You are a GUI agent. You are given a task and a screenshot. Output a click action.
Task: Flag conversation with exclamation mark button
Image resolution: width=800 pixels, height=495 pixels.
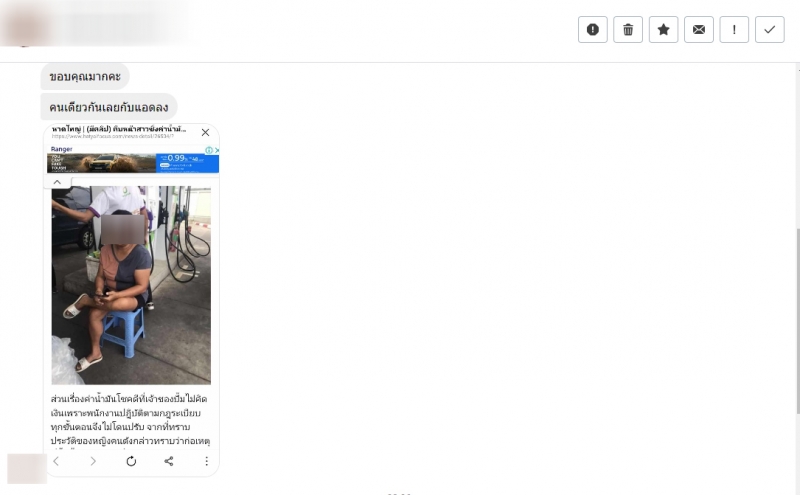[x=734, y=30]
